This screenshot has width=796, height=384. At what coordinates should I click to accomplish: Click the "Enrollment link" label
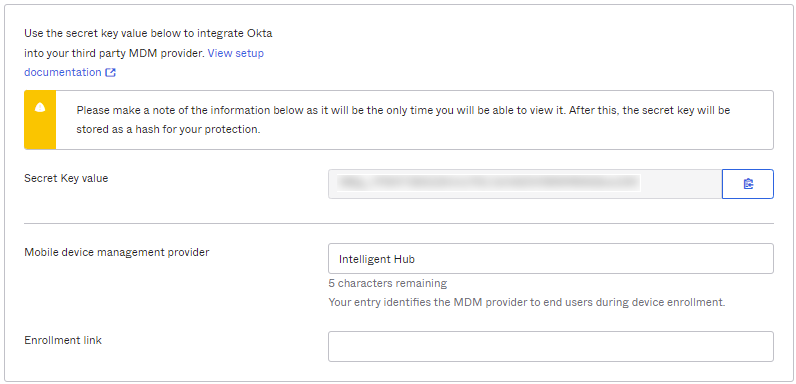pyautogui.click(x=63, y=340)
